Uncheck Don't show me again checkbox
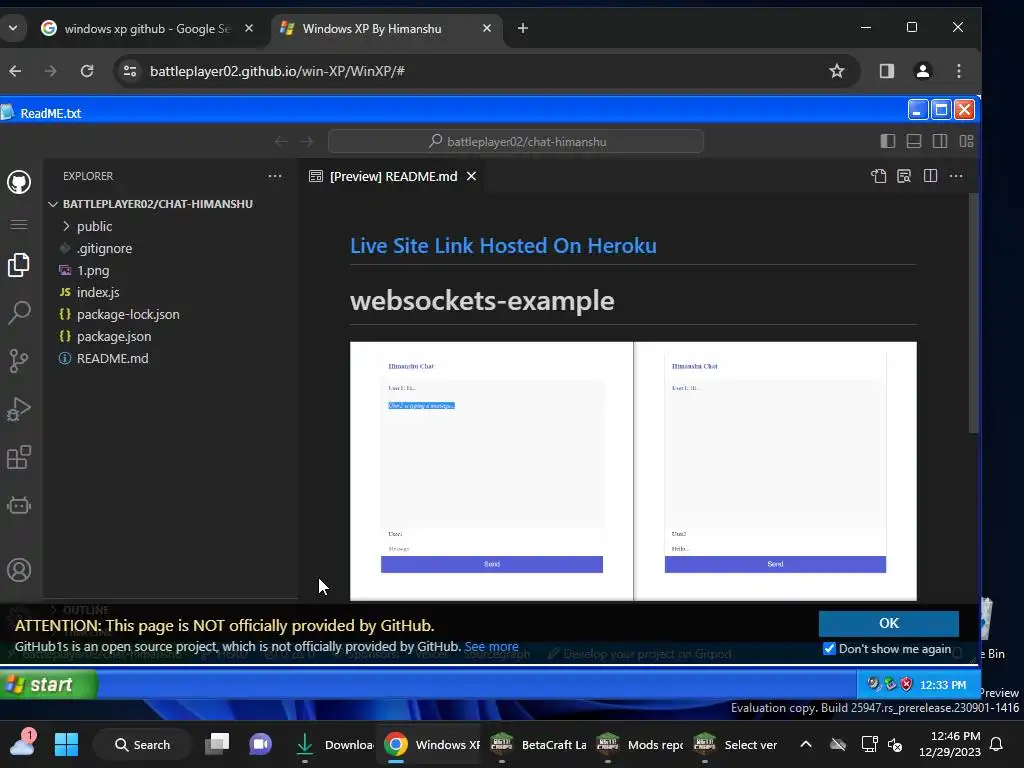This screenshot has height=768, width=1024. coord(829,648)
